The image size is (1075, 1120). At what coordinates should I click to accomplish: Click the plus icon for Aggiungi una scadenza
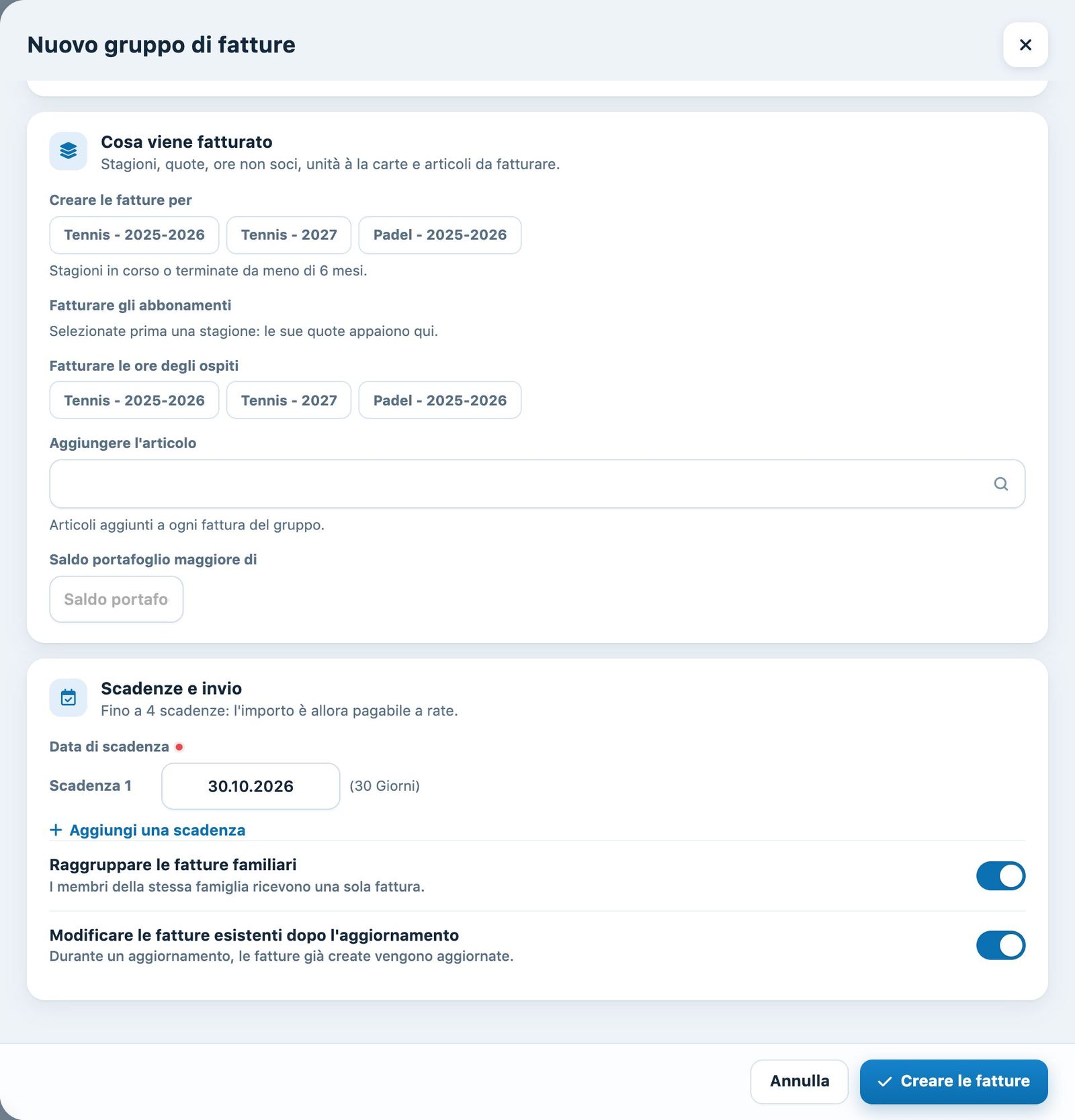pyautogui.click(x=56, y=830)
